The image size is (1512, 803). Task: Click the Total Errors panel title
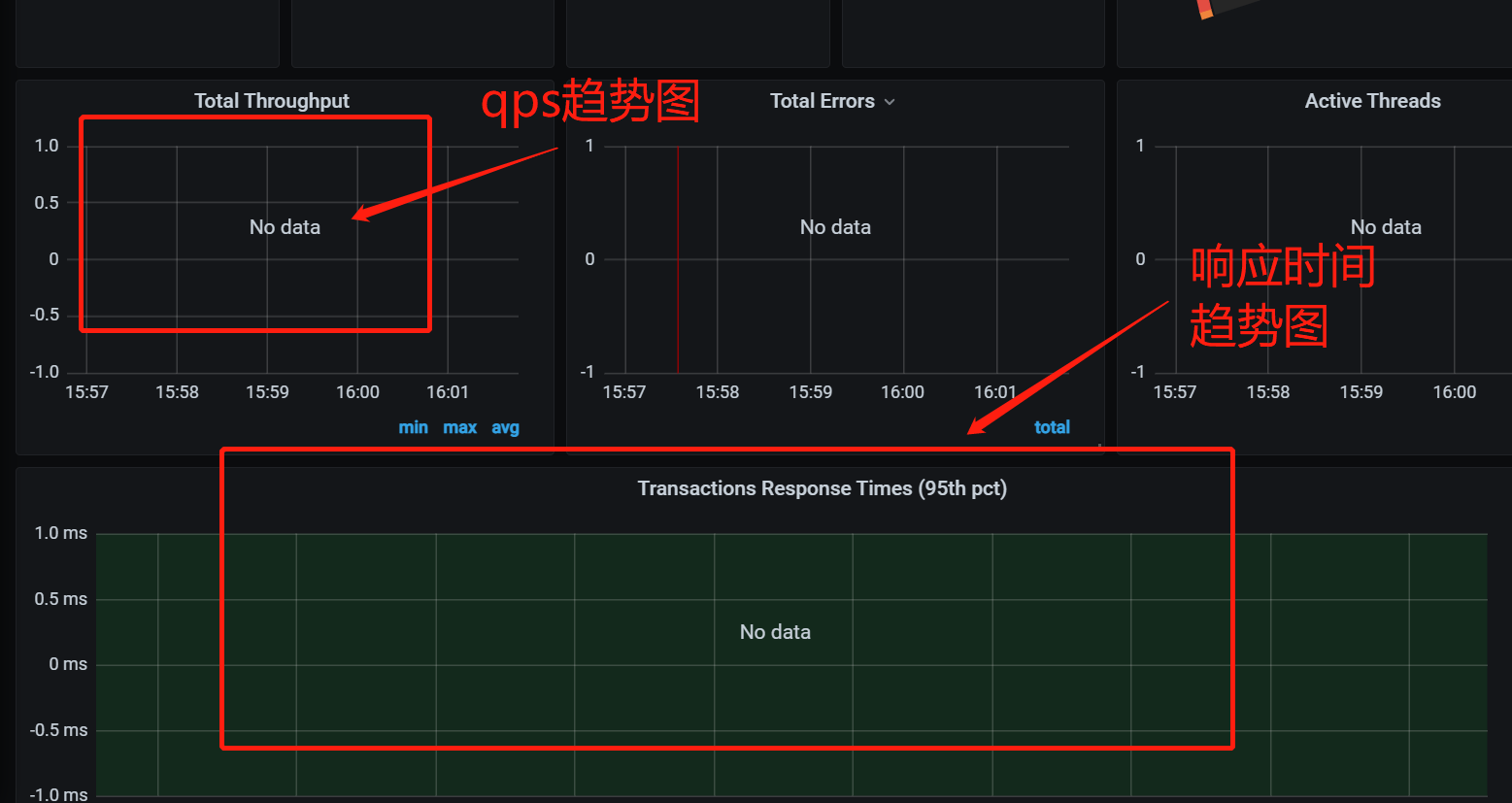(x=823, y=101)
